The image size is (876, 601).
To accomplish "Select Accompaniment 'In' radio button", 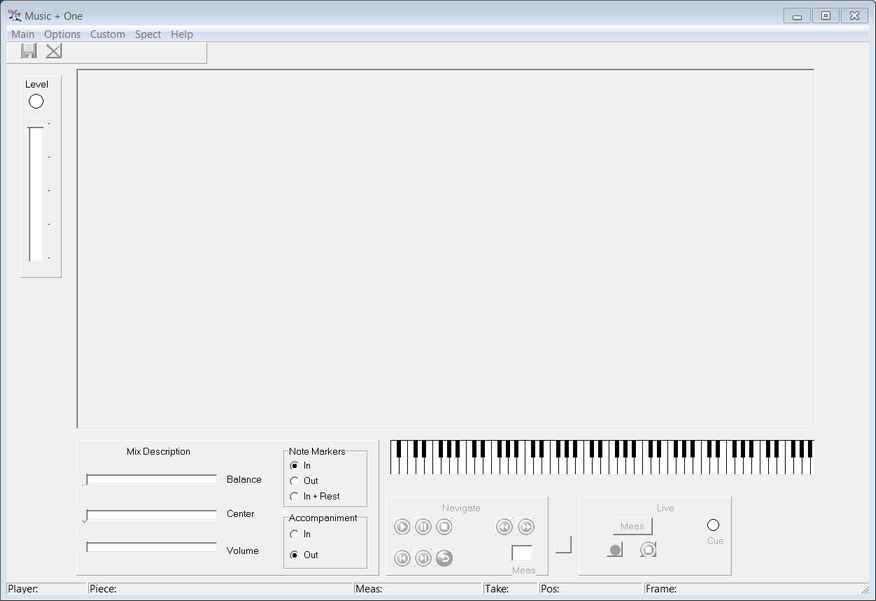I will click(x=294, y=534).
